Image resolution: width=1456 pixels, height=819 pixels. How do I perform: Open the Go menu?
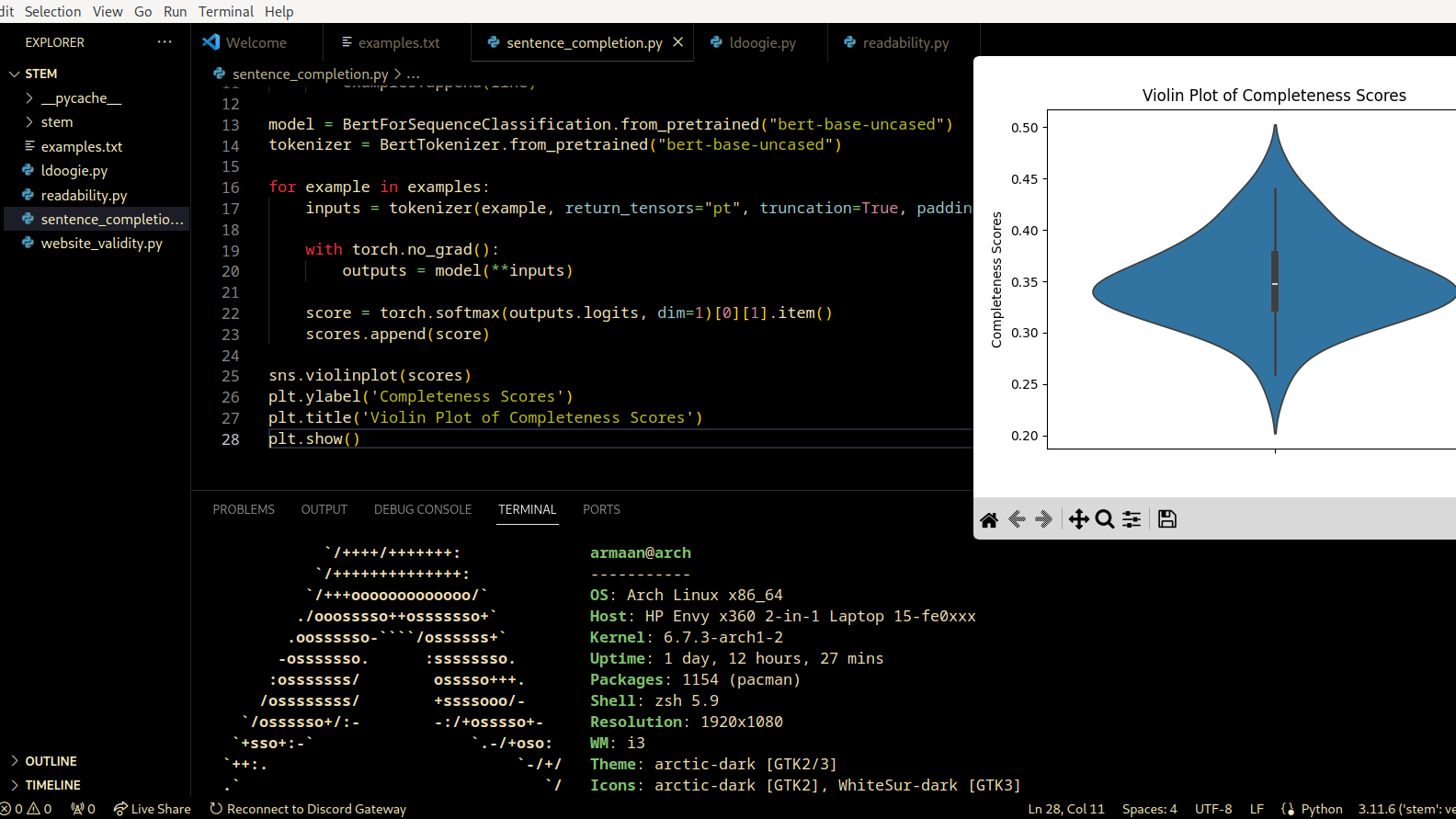[143, 11]
